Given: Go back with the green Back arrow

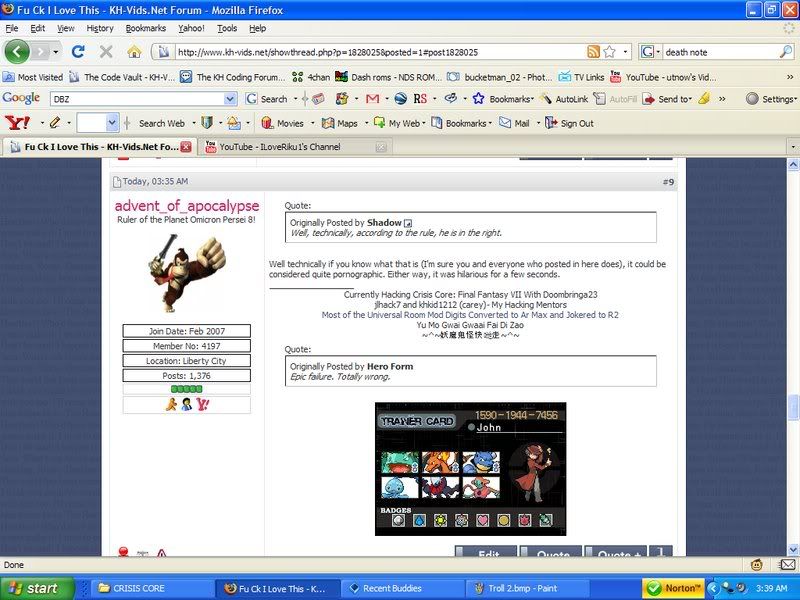Looking at the screenshot, I should tap(17, 52).
